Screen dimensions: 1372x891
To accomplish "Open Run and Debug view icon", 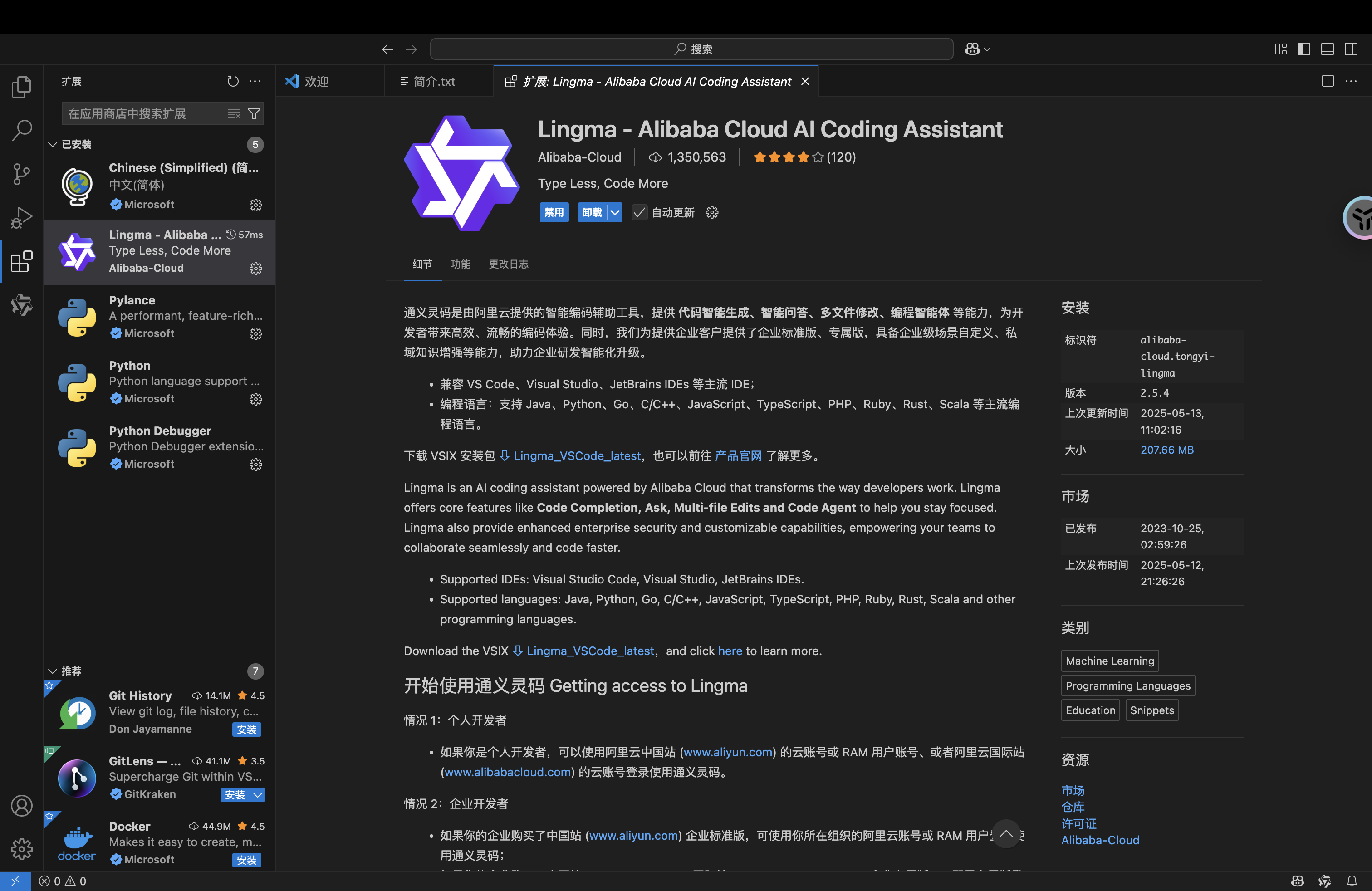I will [21, 218].
